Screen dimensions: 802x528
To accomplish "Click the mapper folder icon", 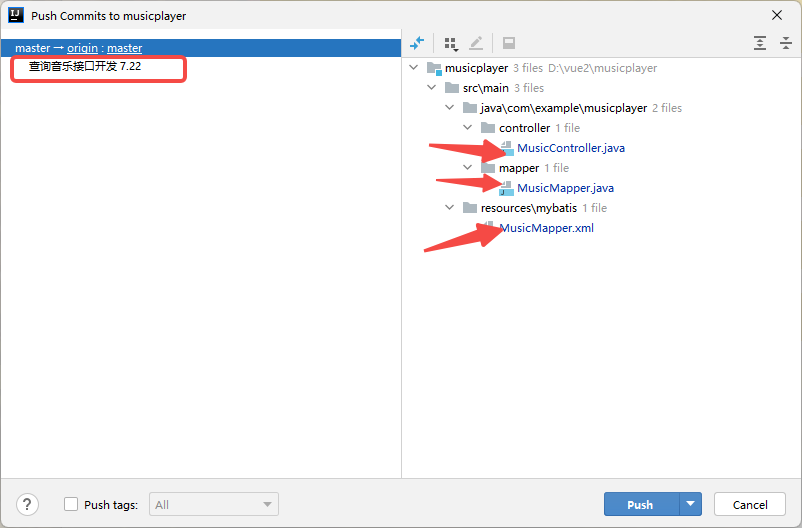I will coord(488,168).
